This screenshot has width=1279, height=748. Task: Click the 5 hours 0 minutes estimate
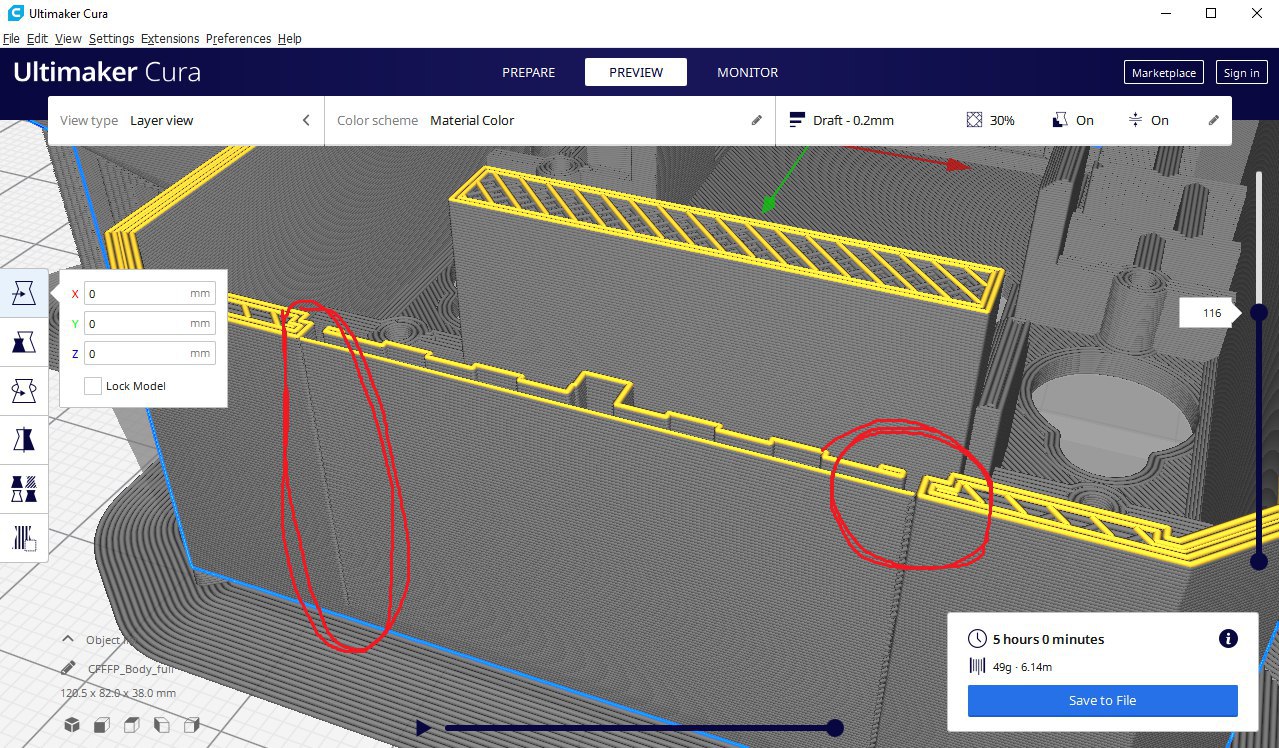(x=1048, y=639)
